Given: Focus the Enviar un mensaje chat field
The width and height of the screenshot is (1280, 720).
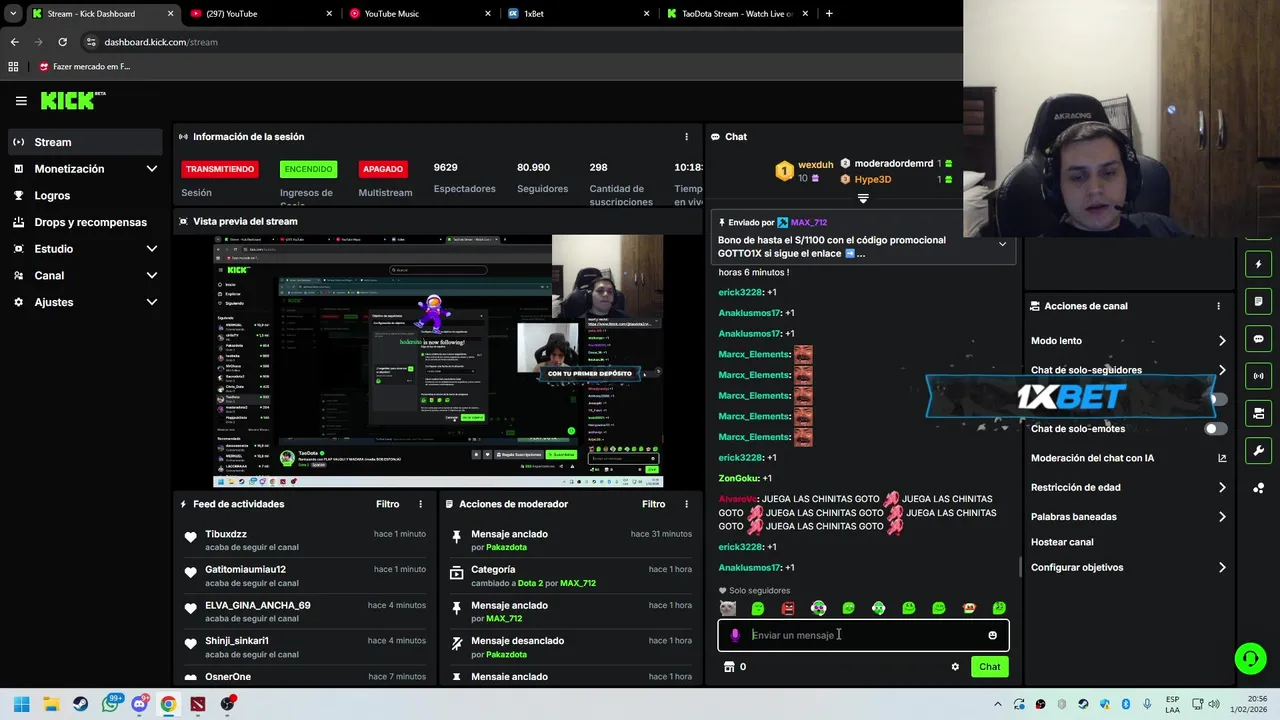Looking at the screenshot, I should tap(862, 635).
